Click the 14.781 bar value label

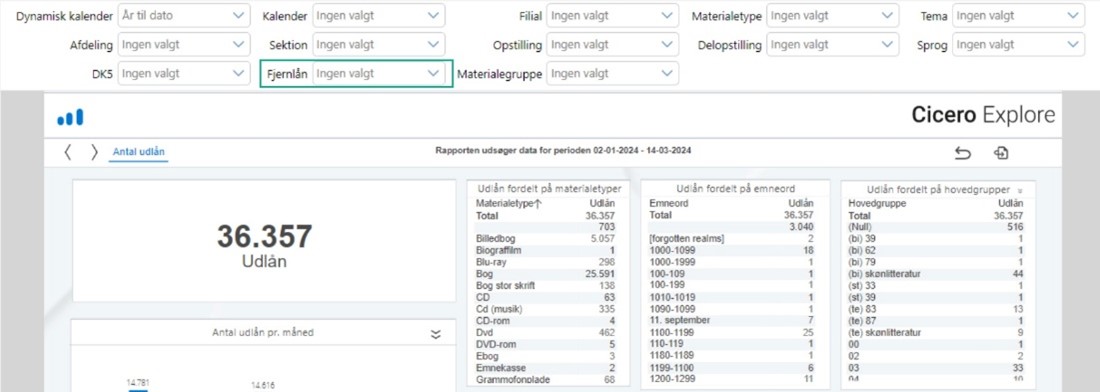click(x=138, y=382)
